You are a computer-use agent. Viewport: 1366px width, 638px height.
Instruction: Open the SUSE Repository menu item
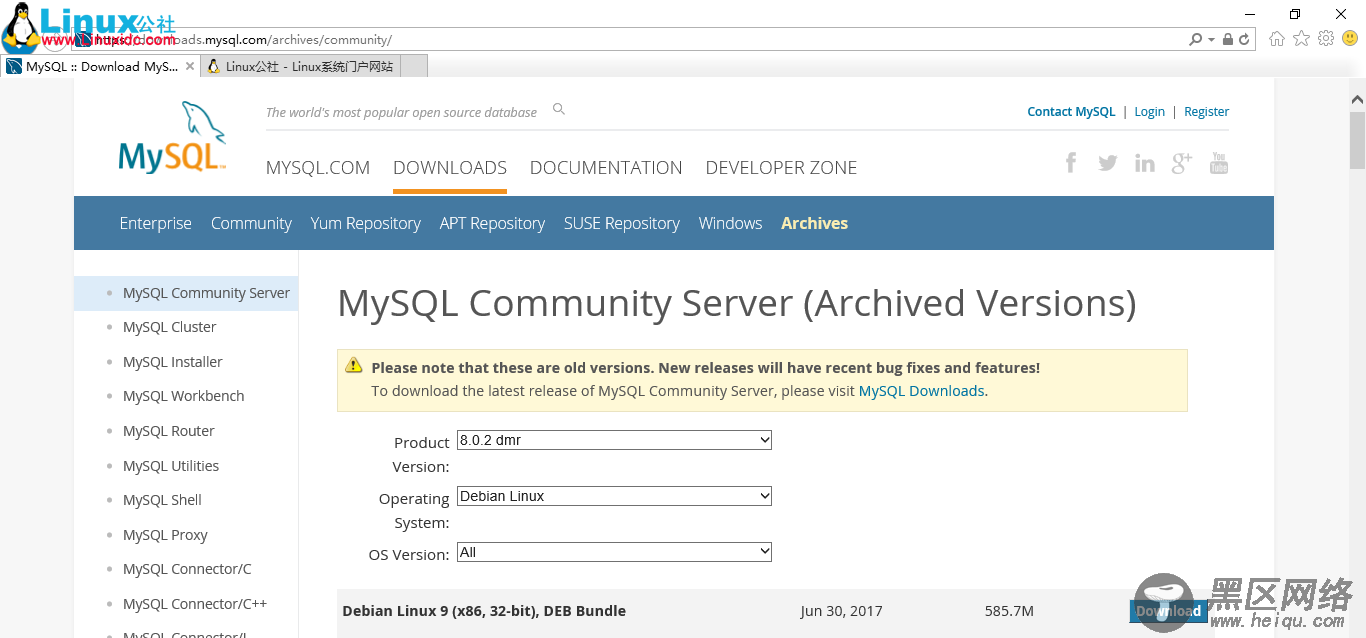(x=621, y=223)
